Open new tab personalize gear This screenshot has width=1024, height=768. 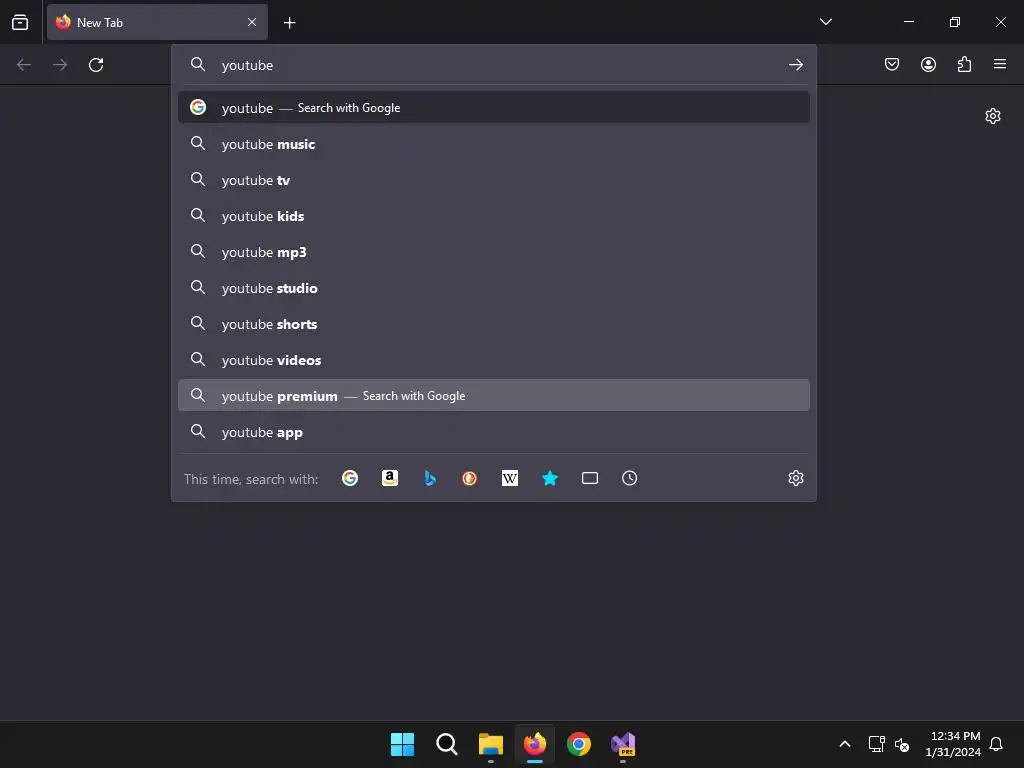[993, 116]
